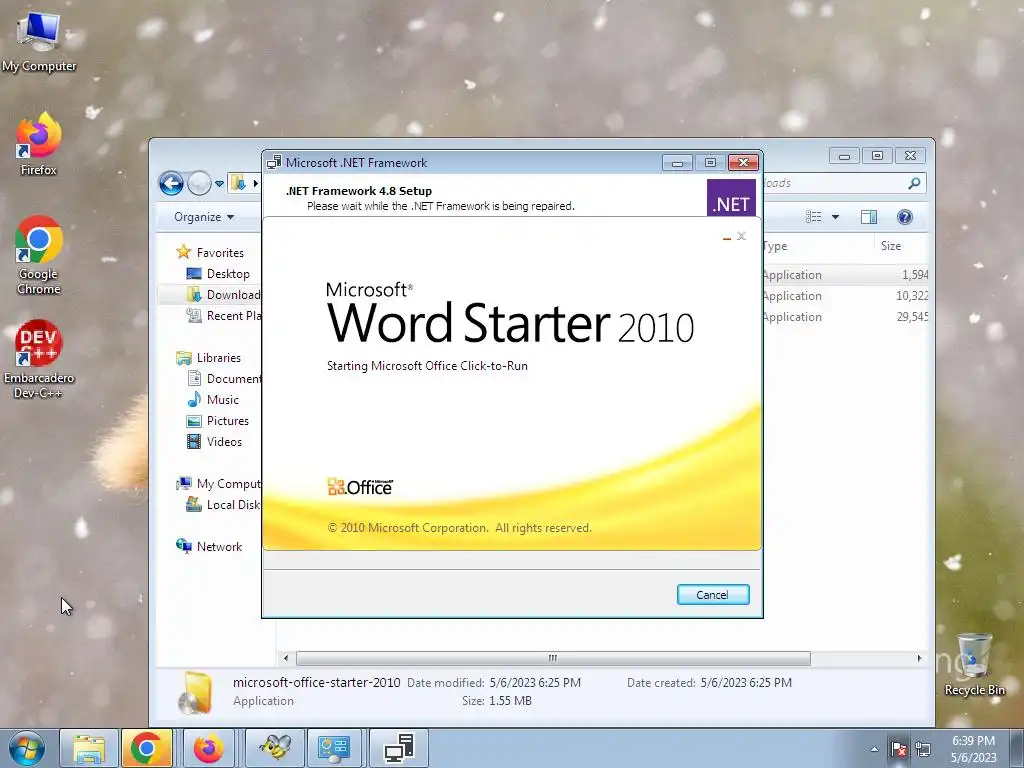Open Local Disk in navigation pane

pos(223,504)
